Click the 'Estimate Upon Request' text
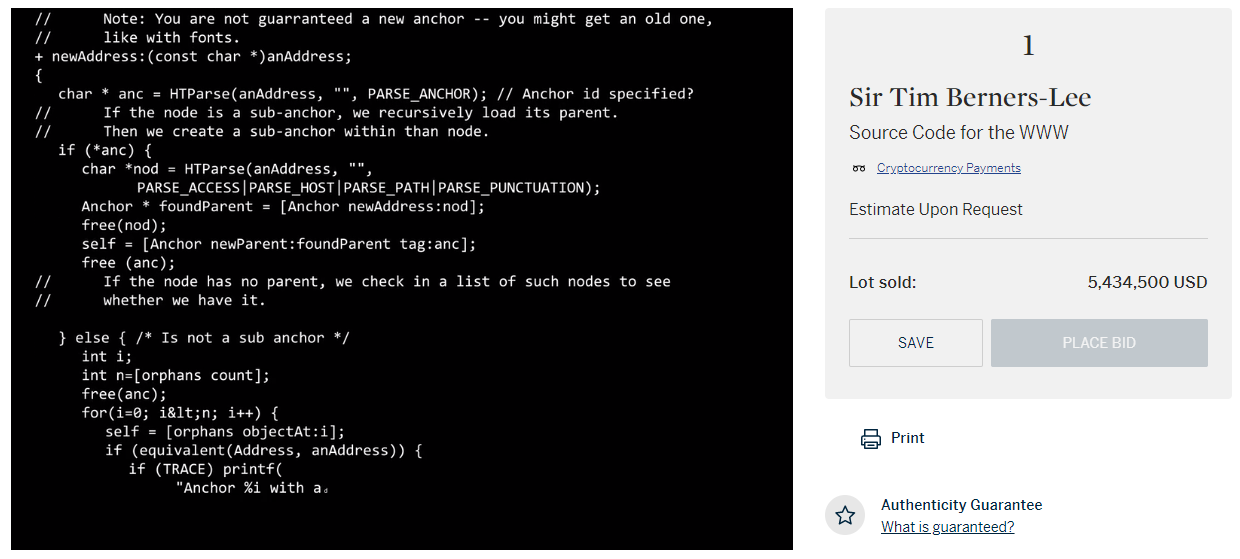Image resolution: width=1240 pixels, height=559 pixels. [x=936, y=209]
